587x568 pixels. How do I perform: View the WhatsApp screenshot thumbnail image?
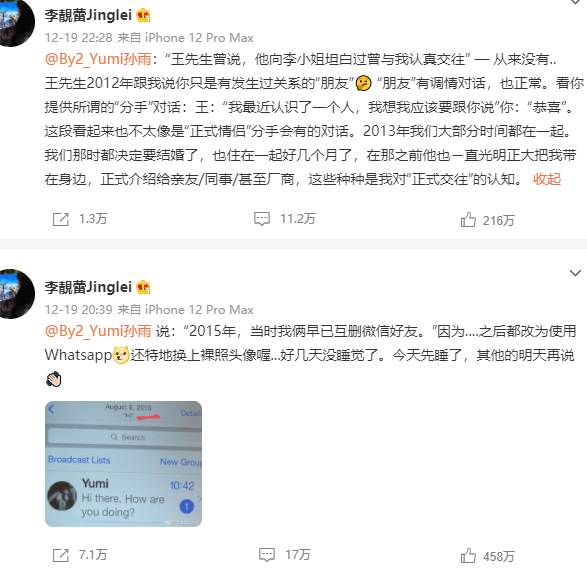[x=124, y=464]
